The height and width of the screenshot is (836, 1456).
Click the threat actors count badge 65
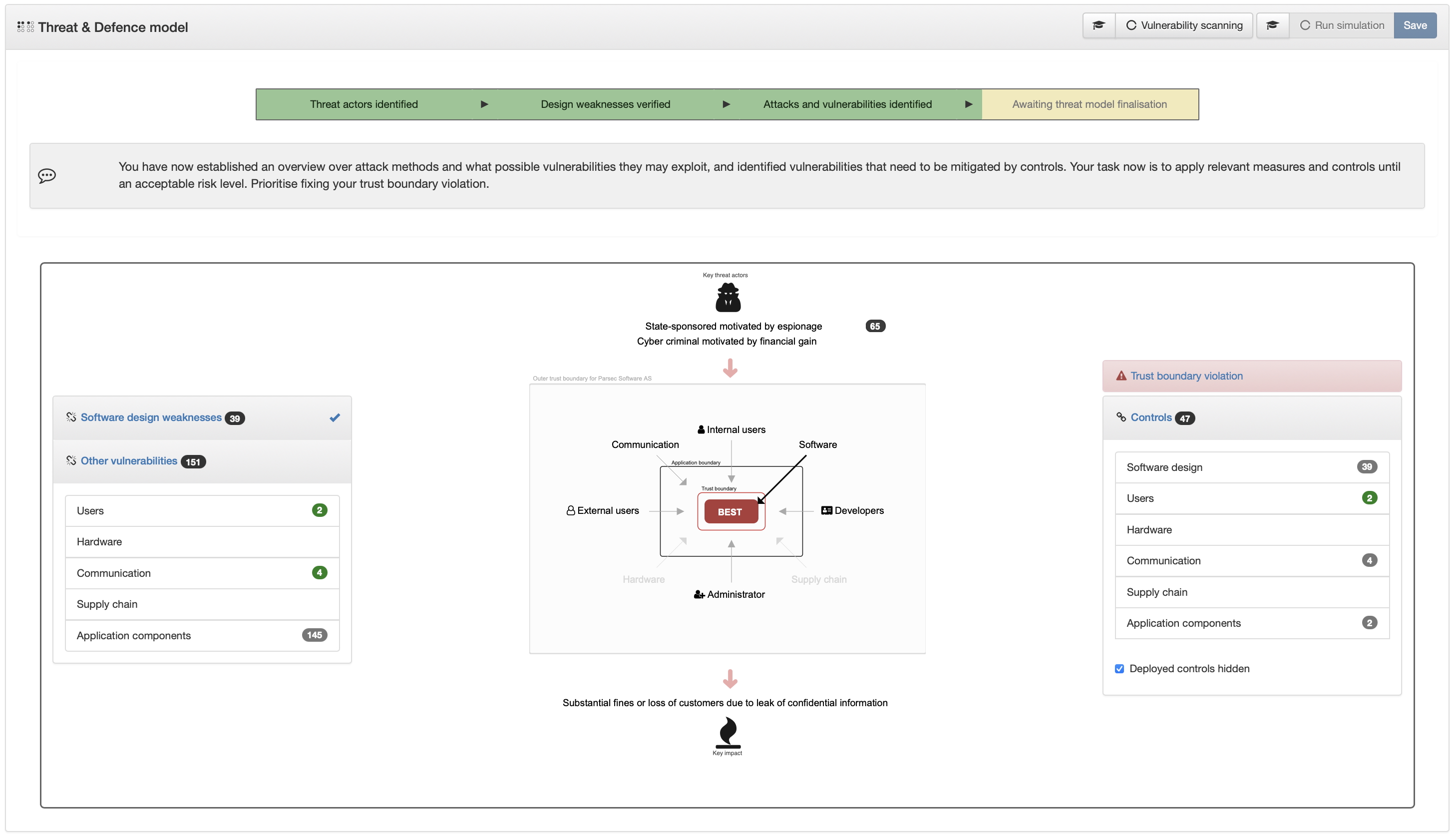875,326
